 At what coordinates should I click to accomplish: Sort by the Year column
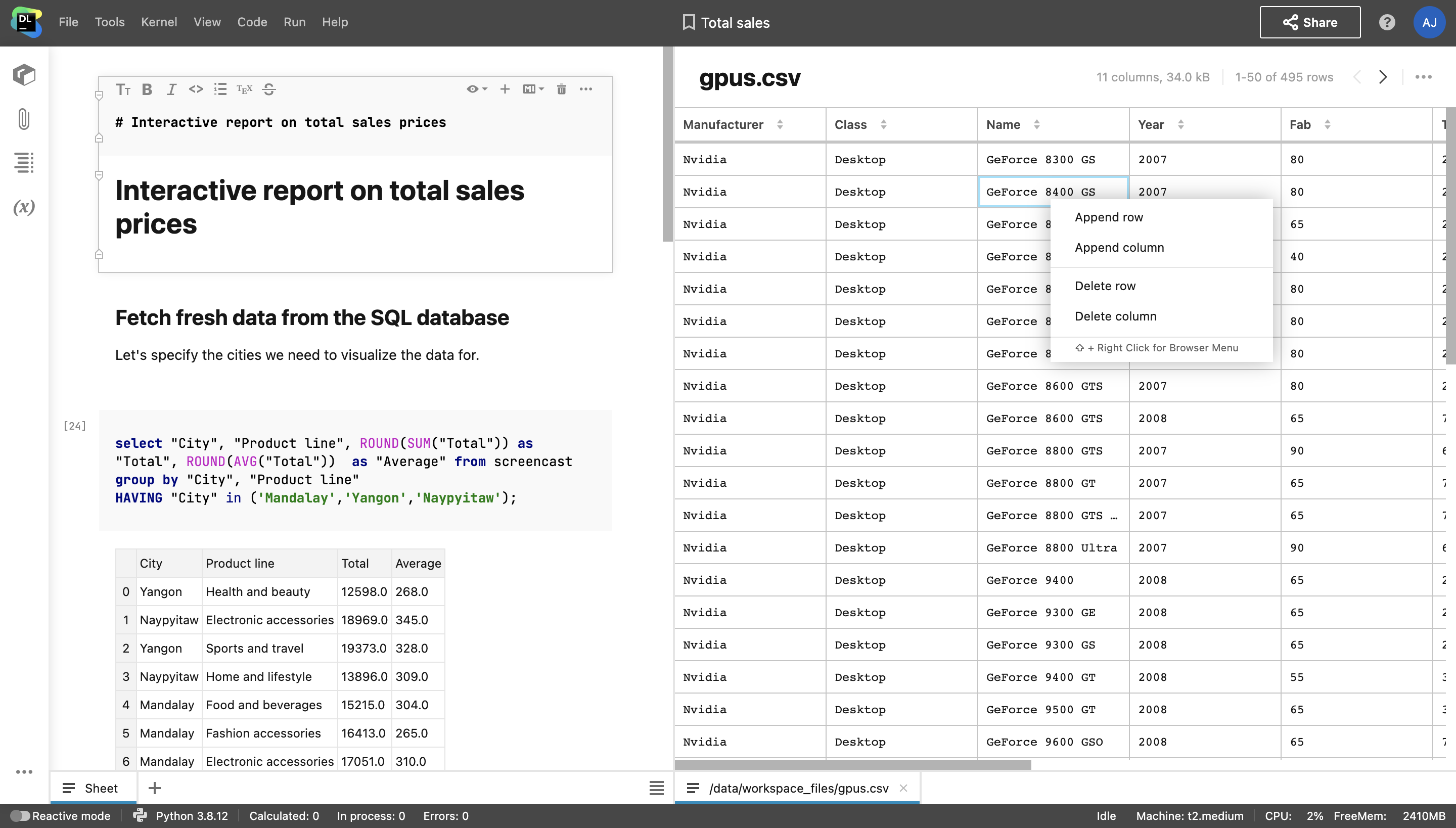pyautogui.click(x=1181, y=124)
